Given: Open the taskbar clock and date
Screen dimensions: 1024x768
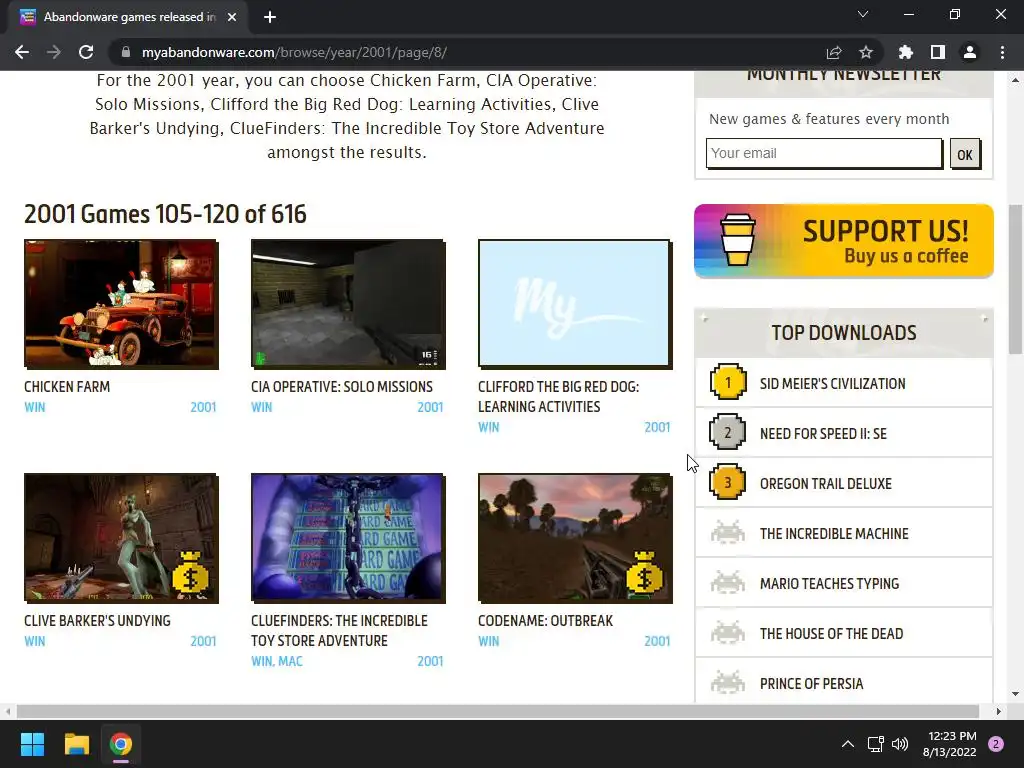Looking at the screenshot, I should 950,744.
